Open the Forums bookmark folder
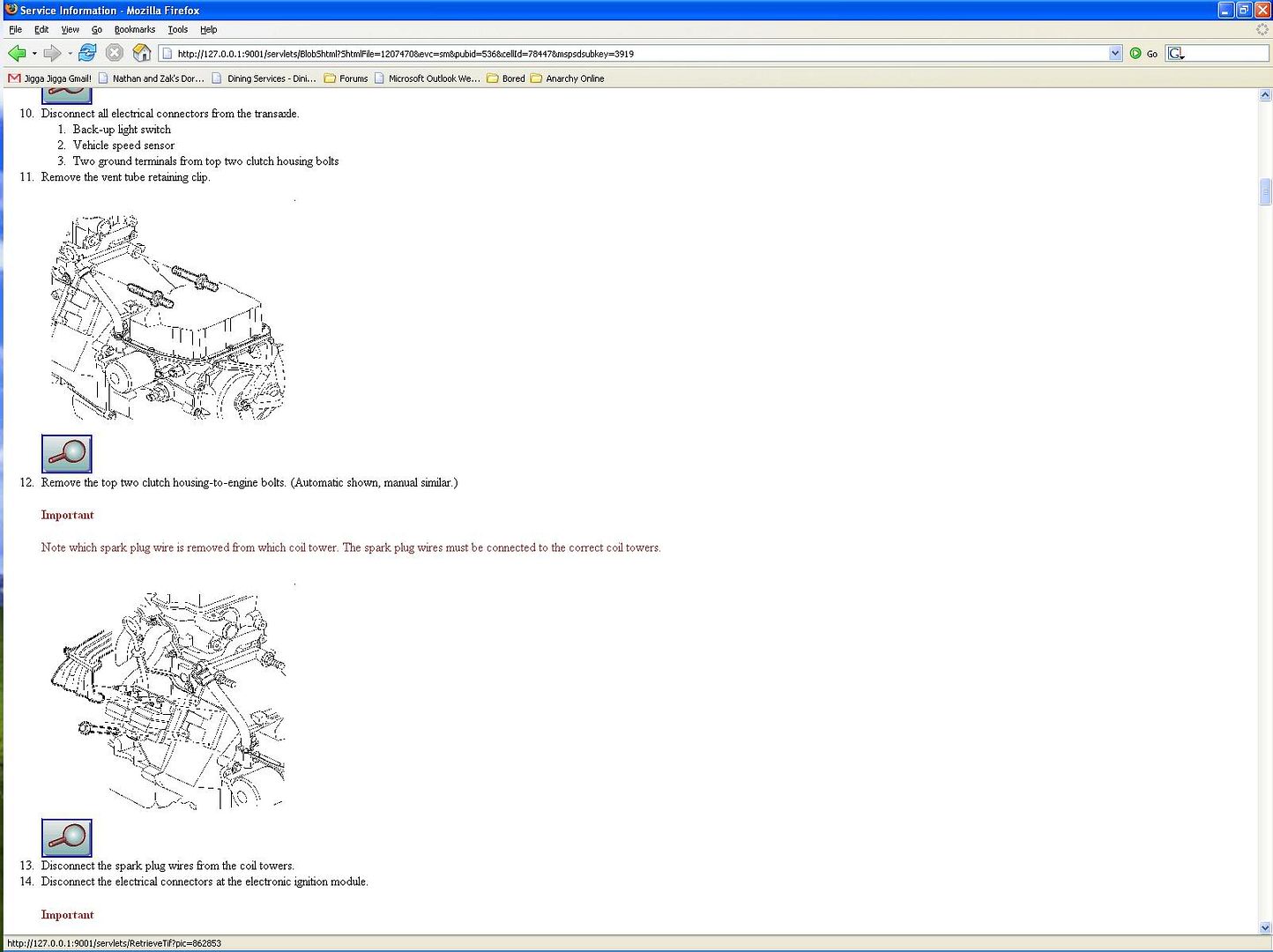Screen dimensions: 1273x952 [346, 78]
